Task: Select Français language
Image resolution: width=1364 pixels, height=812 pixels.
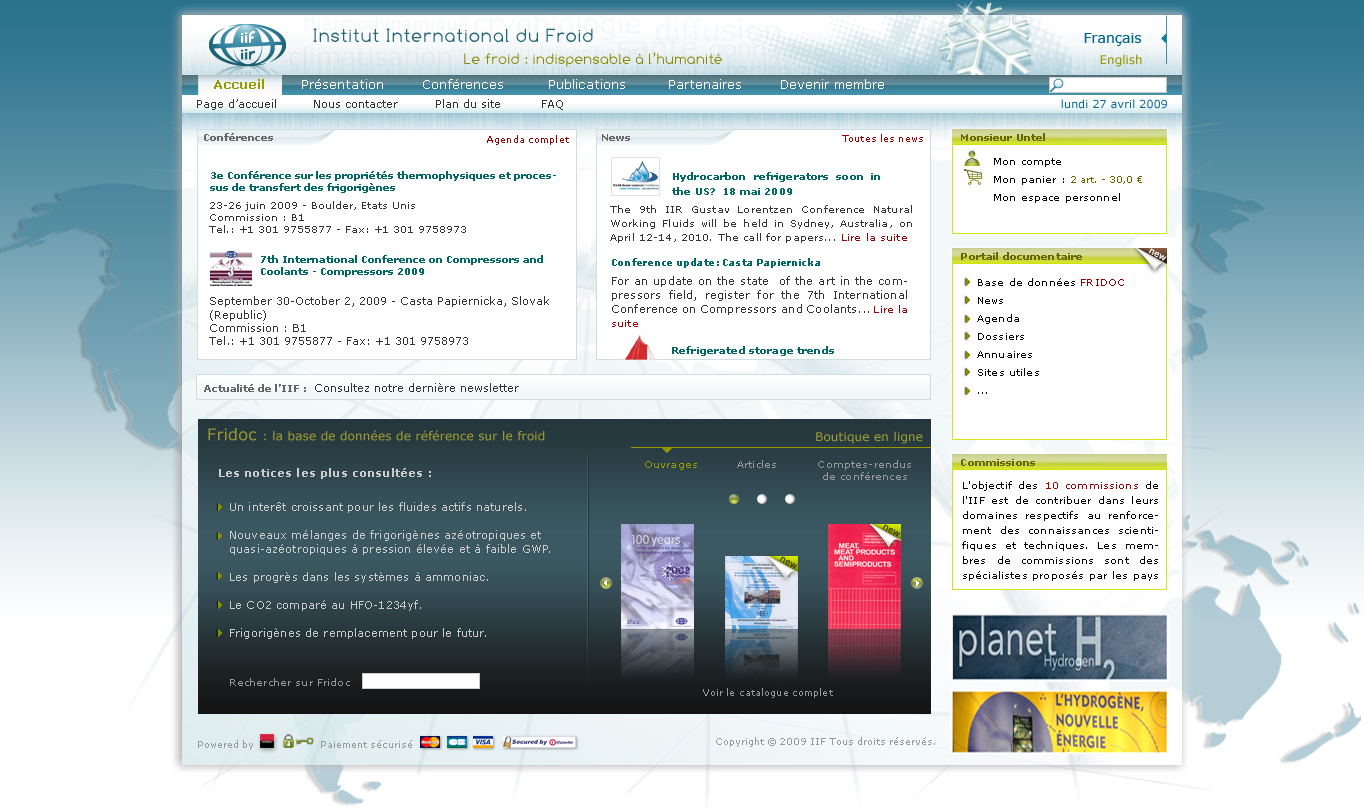Action: point(1112,38)
